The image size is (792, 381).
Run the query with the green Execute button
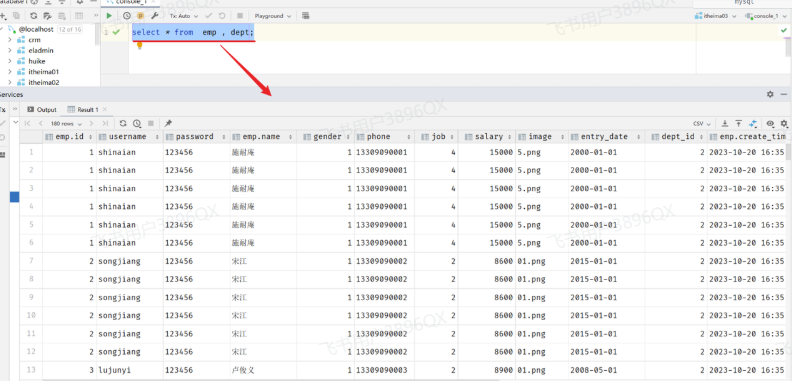click(x=109, y=16)
